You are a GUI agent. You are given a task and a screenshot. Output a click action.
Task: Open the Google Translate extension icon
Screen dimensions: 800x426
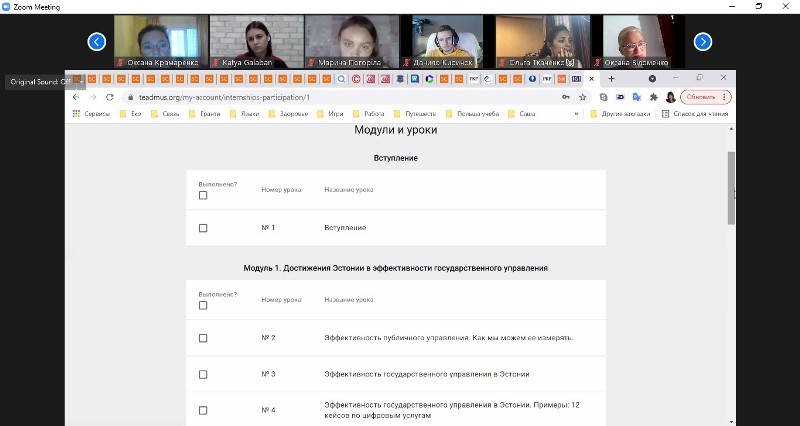[637, 97]
